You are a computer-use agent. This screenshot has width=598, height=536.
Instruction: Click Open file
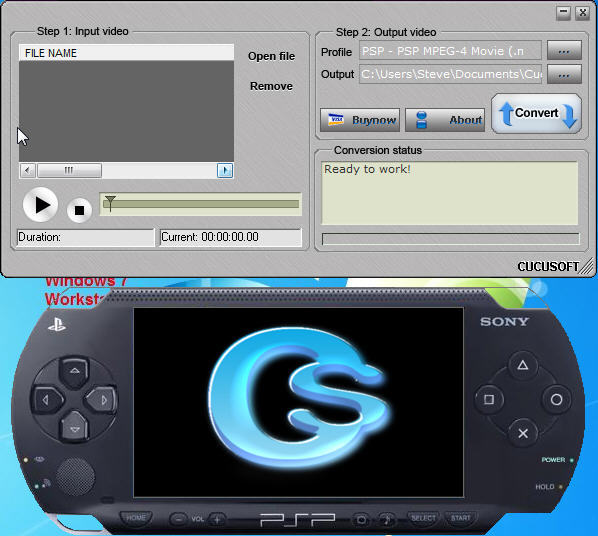271,56
